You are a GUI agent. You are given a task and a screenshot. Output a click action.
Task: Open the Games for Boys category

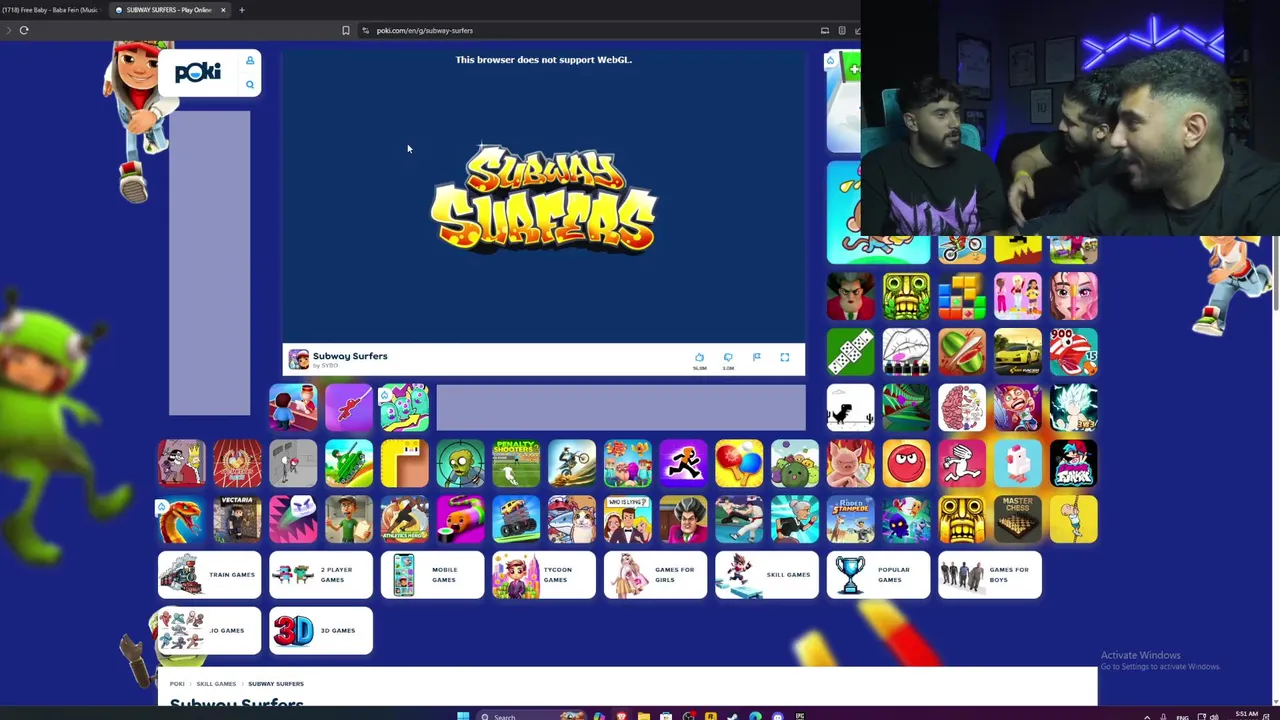990,575
